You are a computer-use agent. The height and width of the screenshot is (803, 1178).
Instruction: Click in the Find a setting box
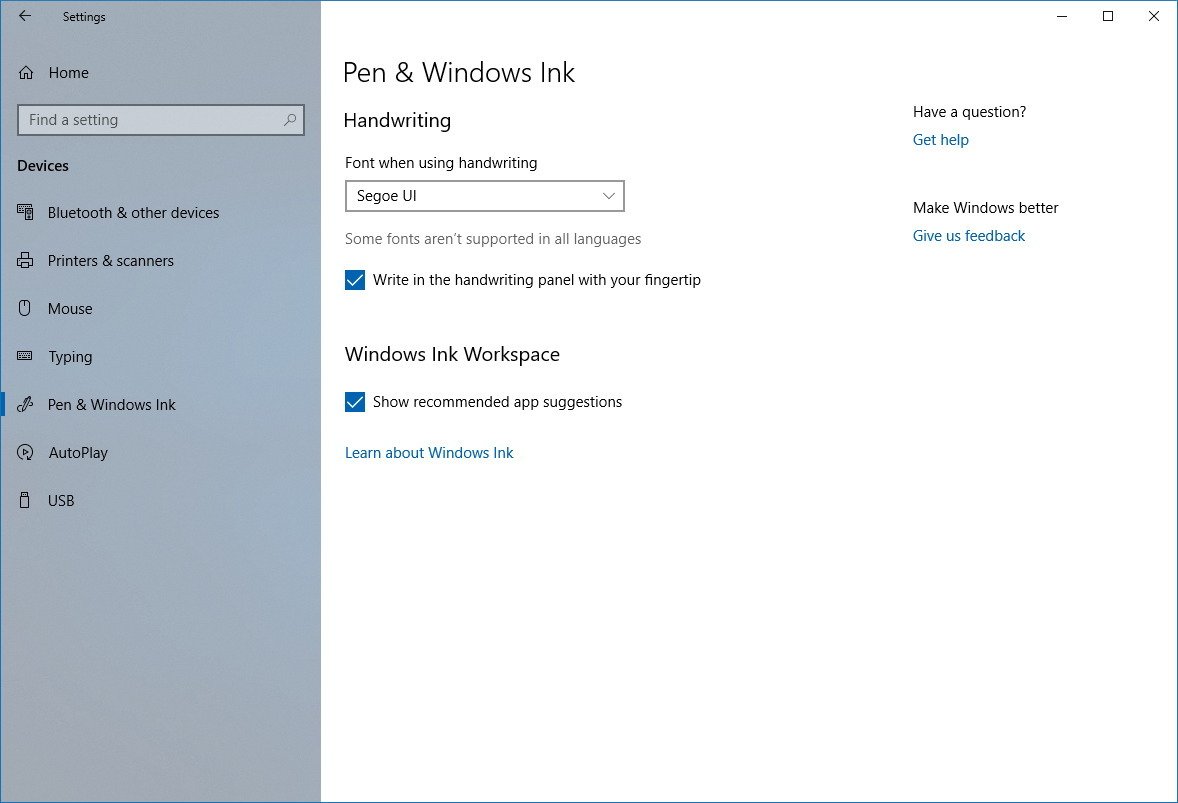tap(161, 120)
